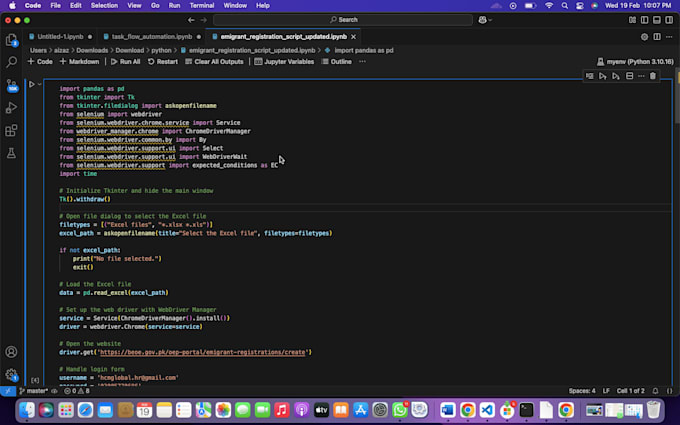Expand the run cell options chevron
The width and height of the screenshot is (680, 425).
pyautogui.click(x=39, y=84)
